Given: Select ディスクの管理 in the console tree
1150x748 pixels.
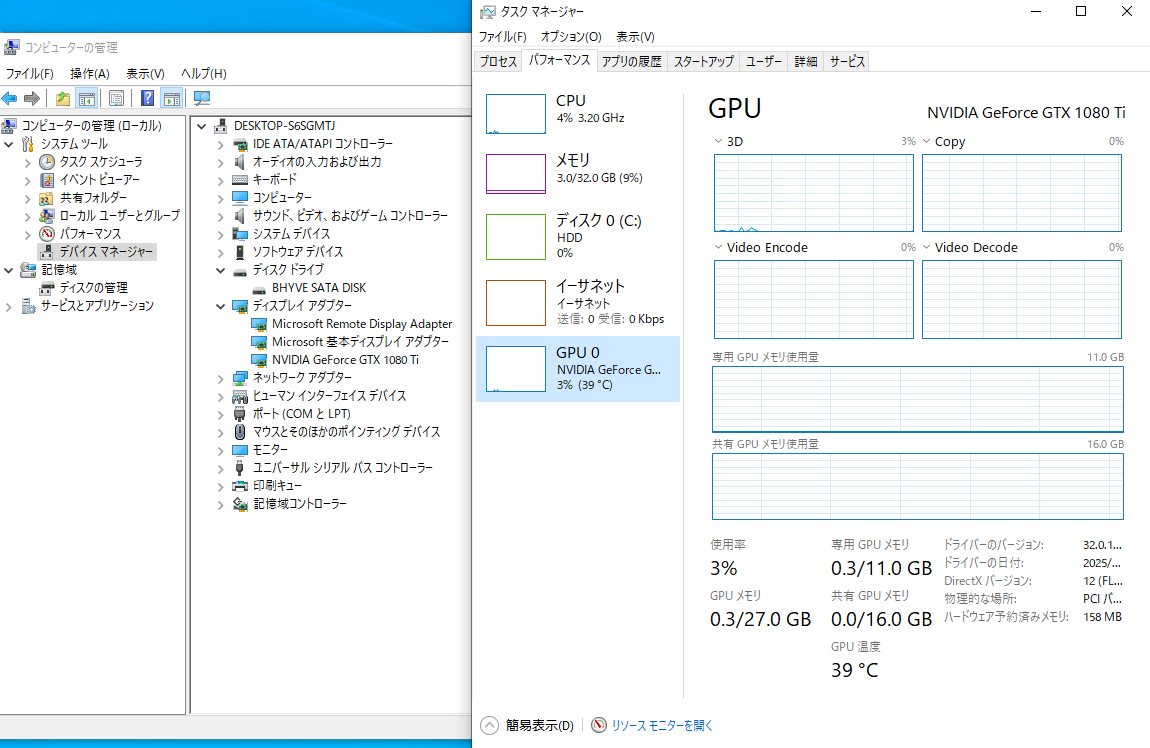Looking at the screenshot, I should (93, 288).
